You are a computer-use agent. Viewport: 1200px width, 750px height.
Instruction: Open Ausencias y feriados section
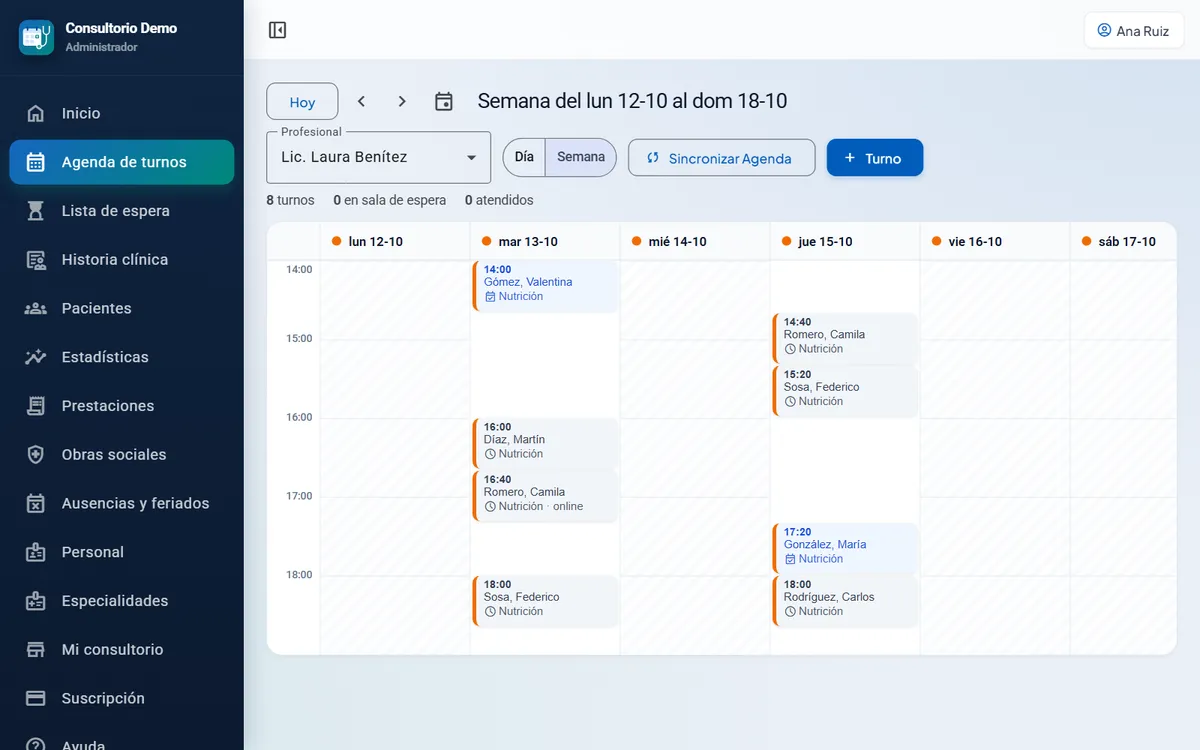tap(122, 503)
